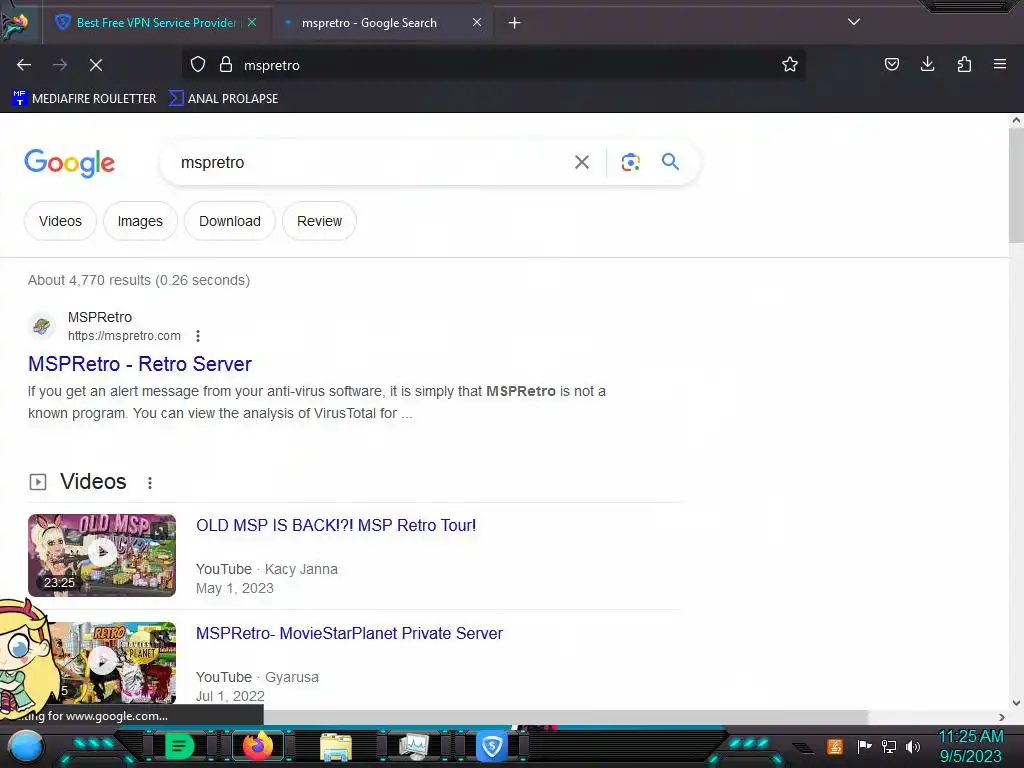Filter results by Videos
The height and width of the screenshot is (768, 1024).
tap(60, 221)
